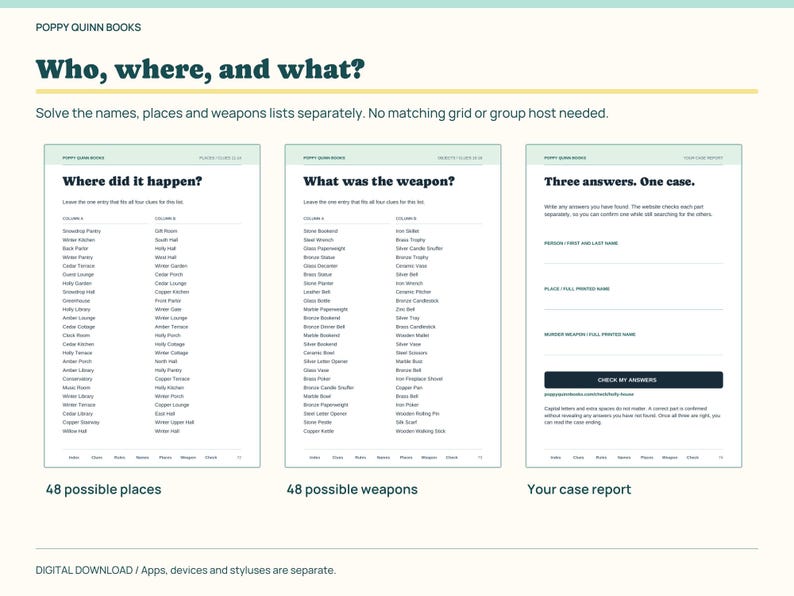Select 'Music Room' in the places list
The width and height of the screenshot is (794, 596).
(76, 387)
